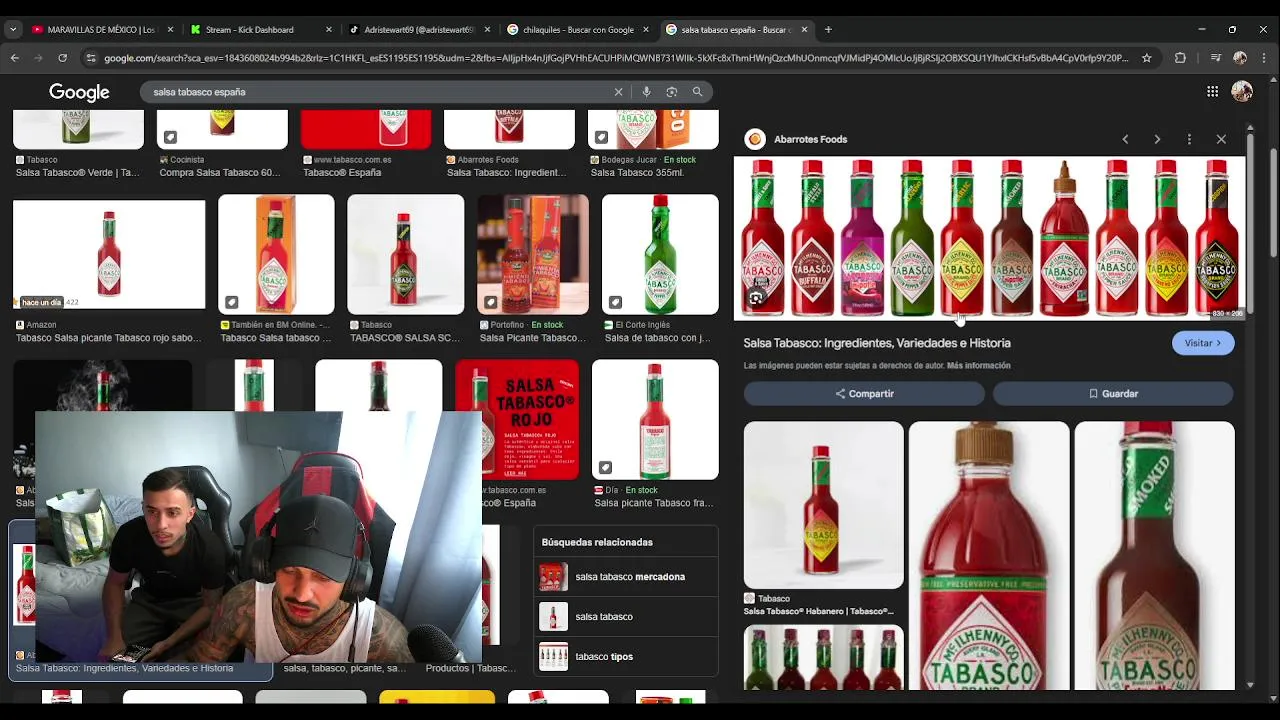Open Portofino Salsa Picante Tabasco result
Screen dimensions: 1280x720
coord(533,255)
